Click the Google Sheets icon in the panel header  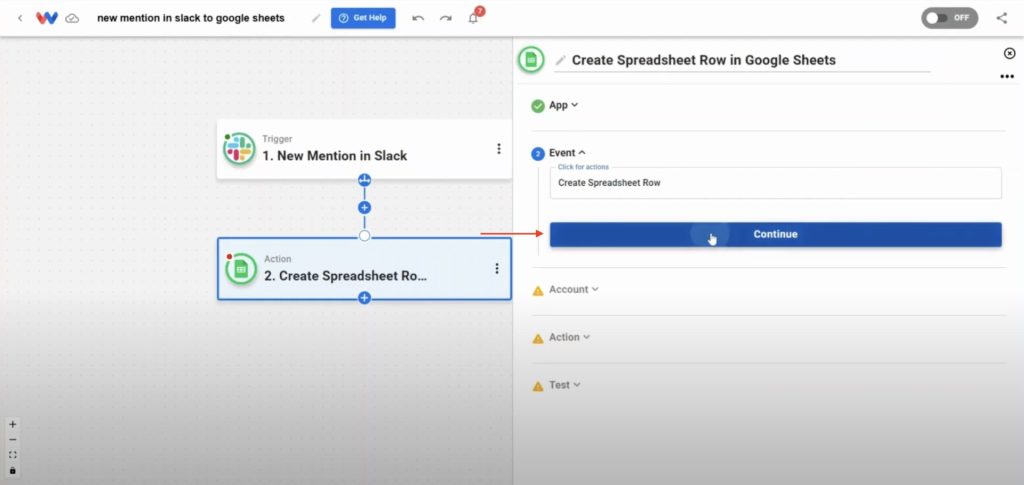531,60
